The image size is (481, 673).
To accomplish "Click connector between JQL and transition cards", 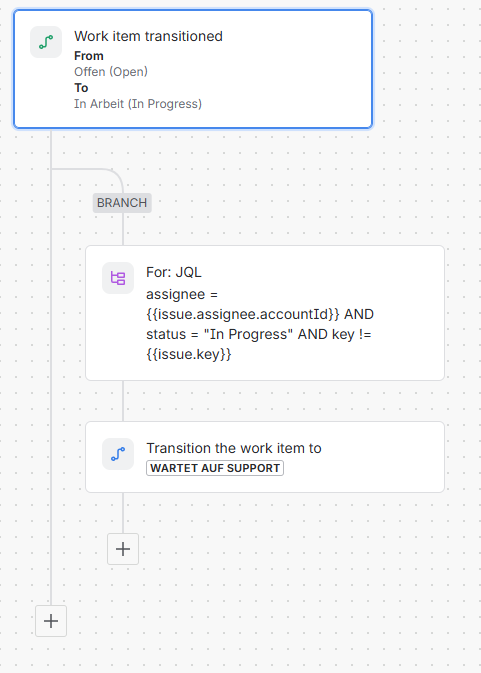I will [123, 401].
